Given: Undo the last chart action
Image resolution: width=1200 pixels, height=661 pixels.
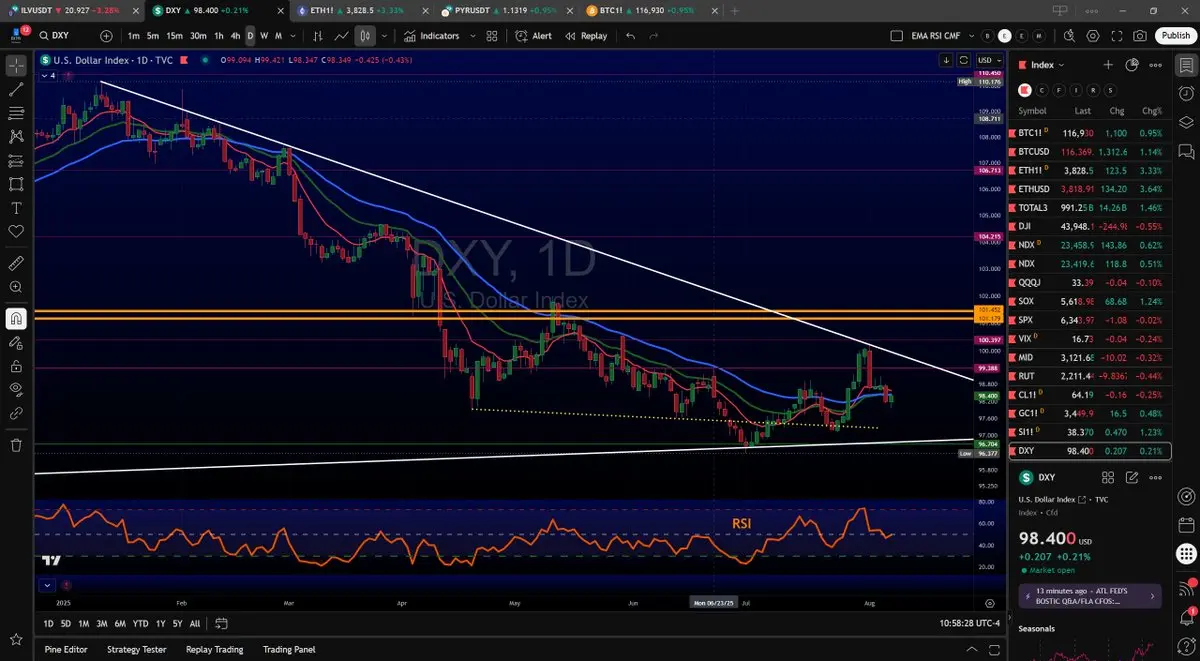Looking at the screenshot, I should pos(630,35).
